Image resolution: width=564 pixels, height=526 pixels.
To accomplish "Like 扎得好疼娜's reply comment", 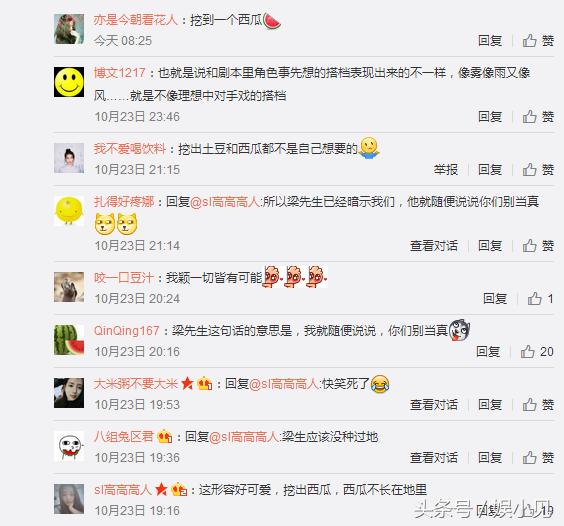I will pos(538,246).
